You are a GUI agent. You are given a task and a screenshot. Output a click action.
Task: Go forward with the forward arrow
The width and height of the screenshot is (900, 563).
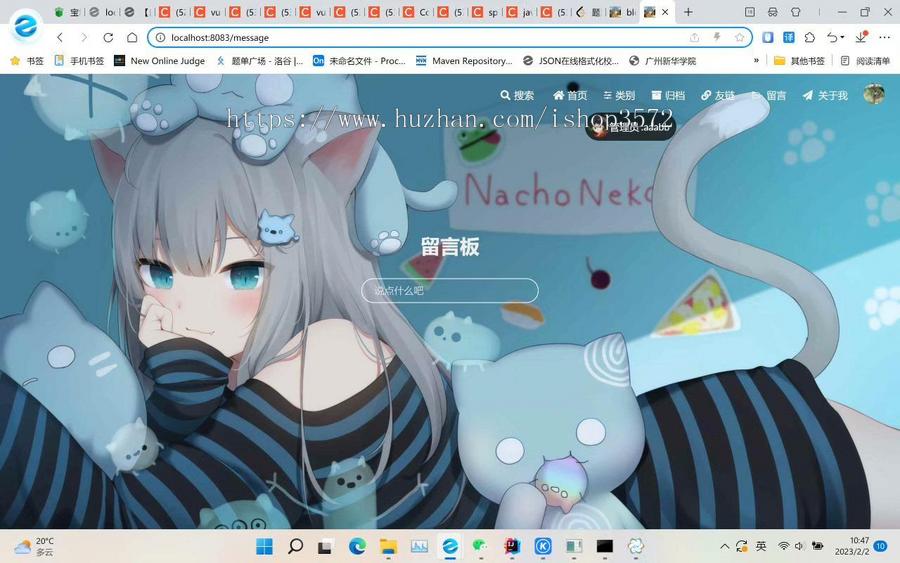[84, 37]
